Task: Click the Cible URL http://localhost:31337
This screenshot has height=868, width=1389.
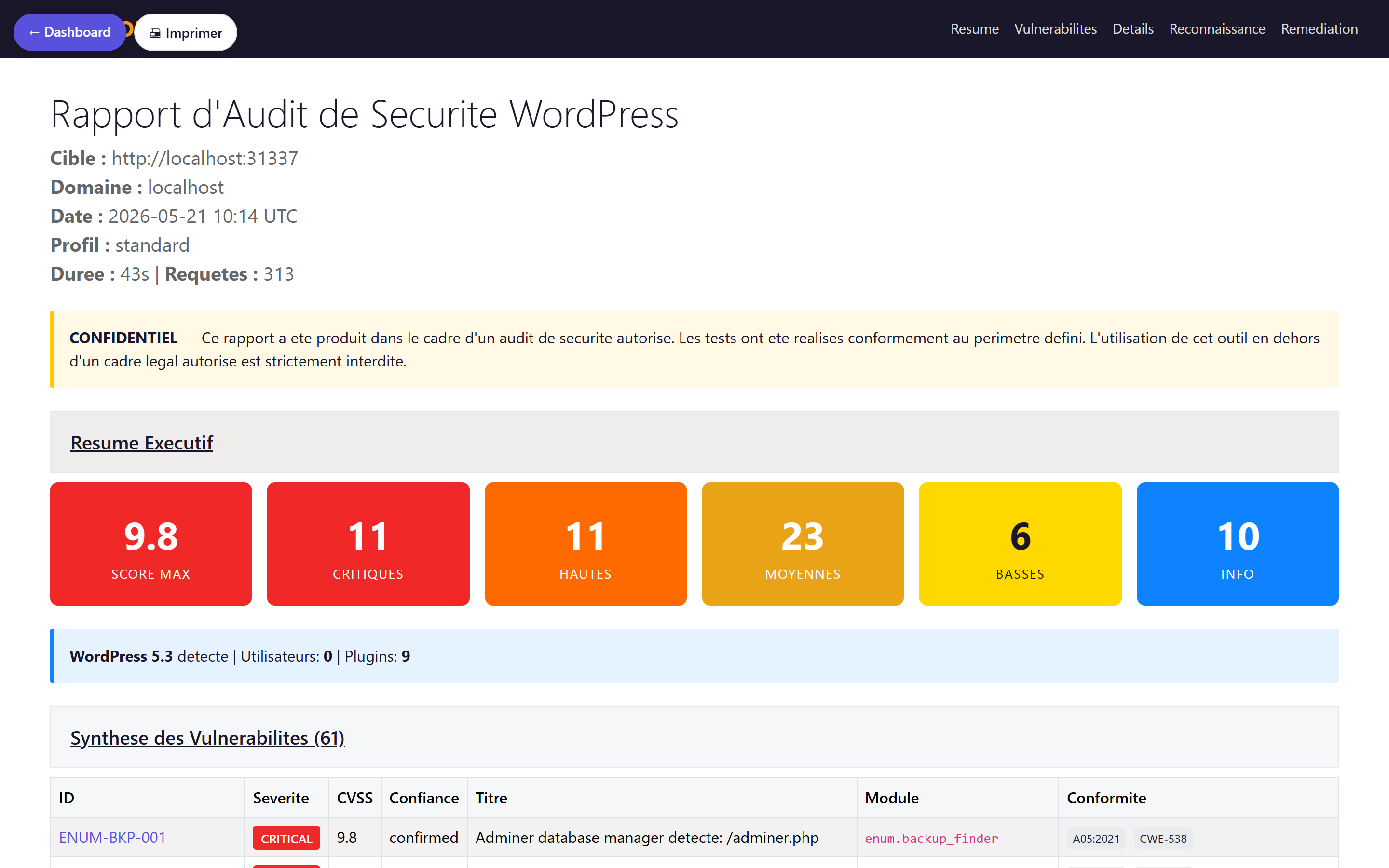Action: [x=205, y=158]
